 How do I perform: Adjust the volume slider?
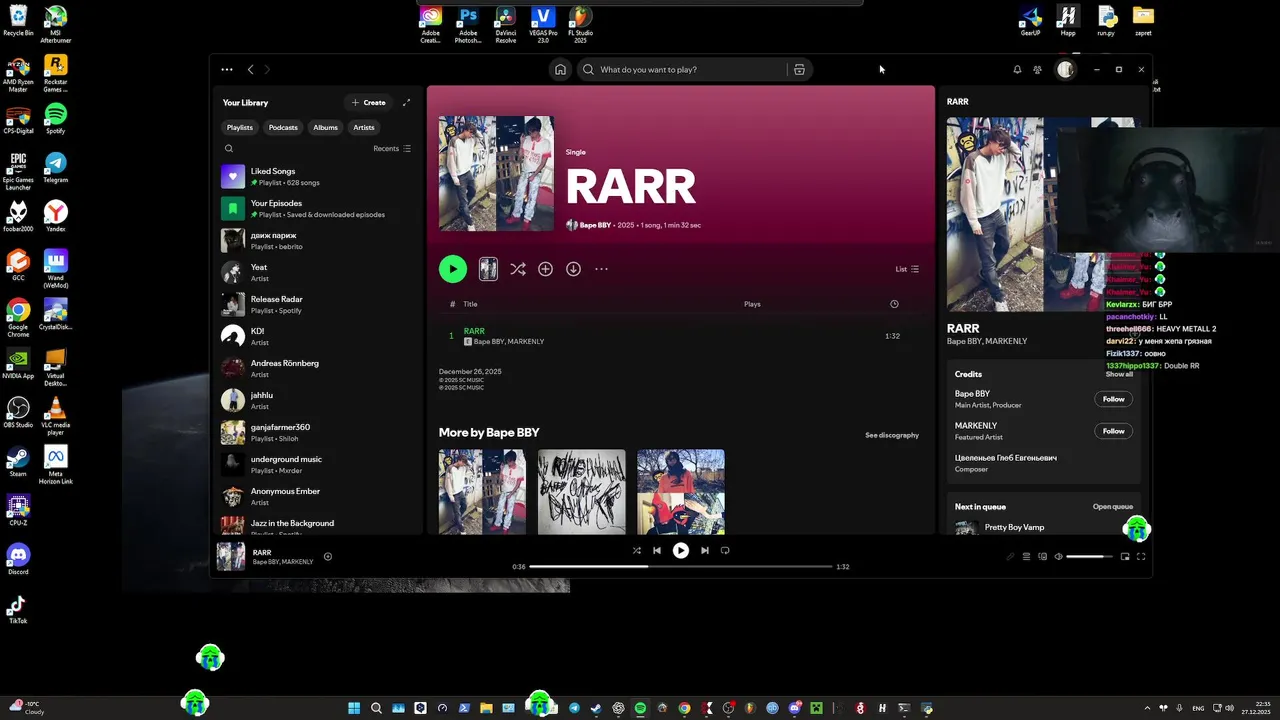click(1090, 556)
